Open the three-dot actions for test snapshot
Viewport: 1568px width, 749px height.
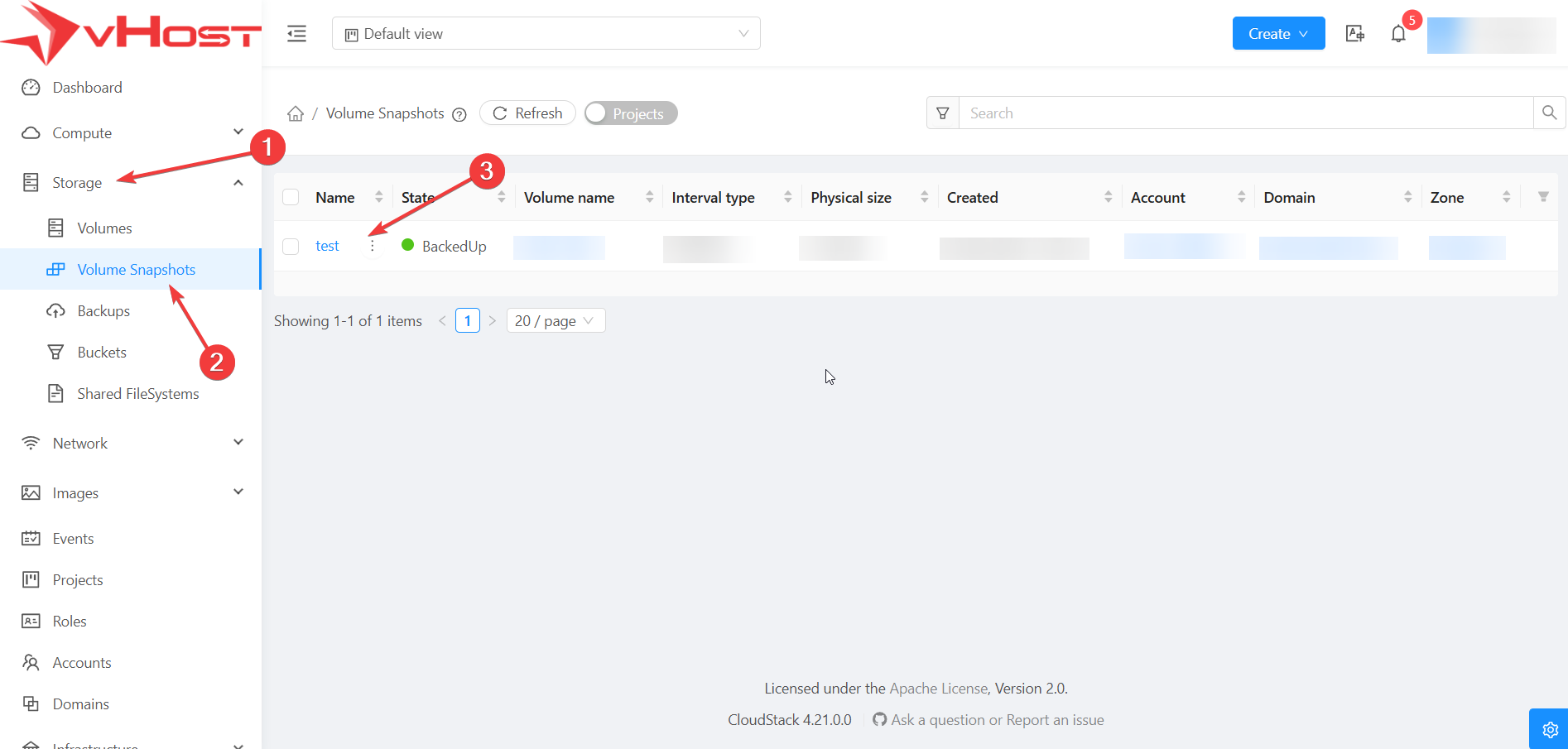point(373,247)
